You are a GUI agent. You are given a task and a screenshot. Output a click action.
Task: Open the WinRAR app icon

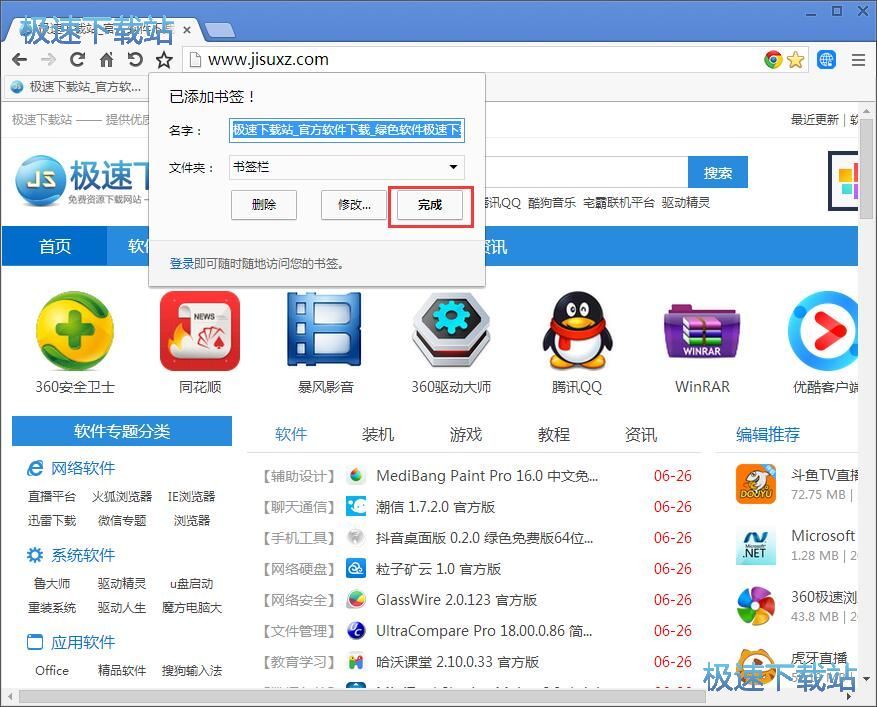[x=702, y=331]
